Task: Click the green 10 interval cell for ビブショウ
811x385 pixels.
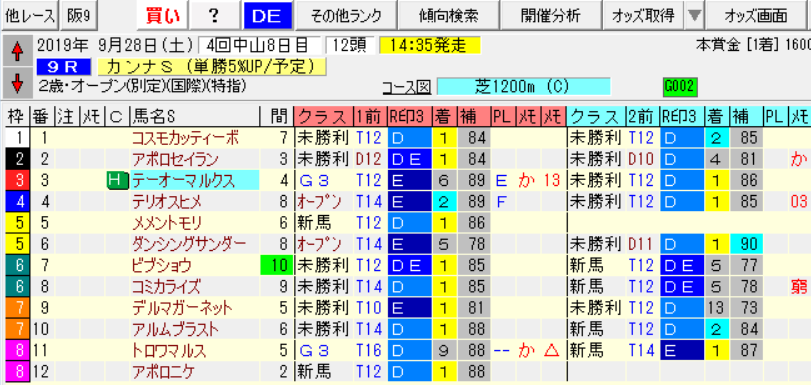Action: click(x=277, y=265)
